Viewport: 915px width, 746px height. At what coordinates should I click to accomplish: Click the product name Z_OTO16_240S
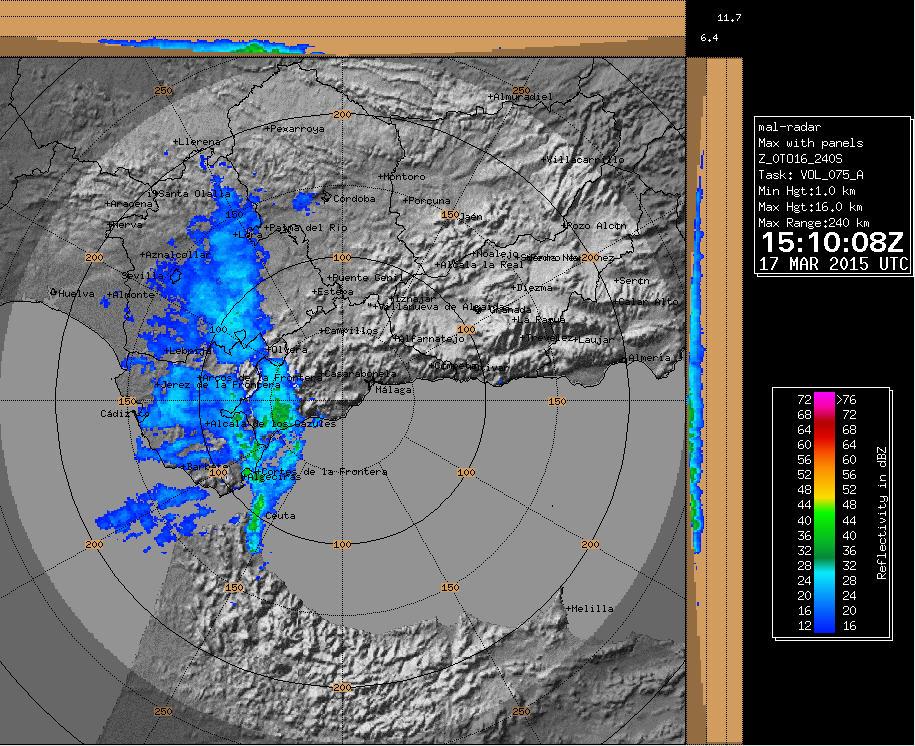[800, 159]
